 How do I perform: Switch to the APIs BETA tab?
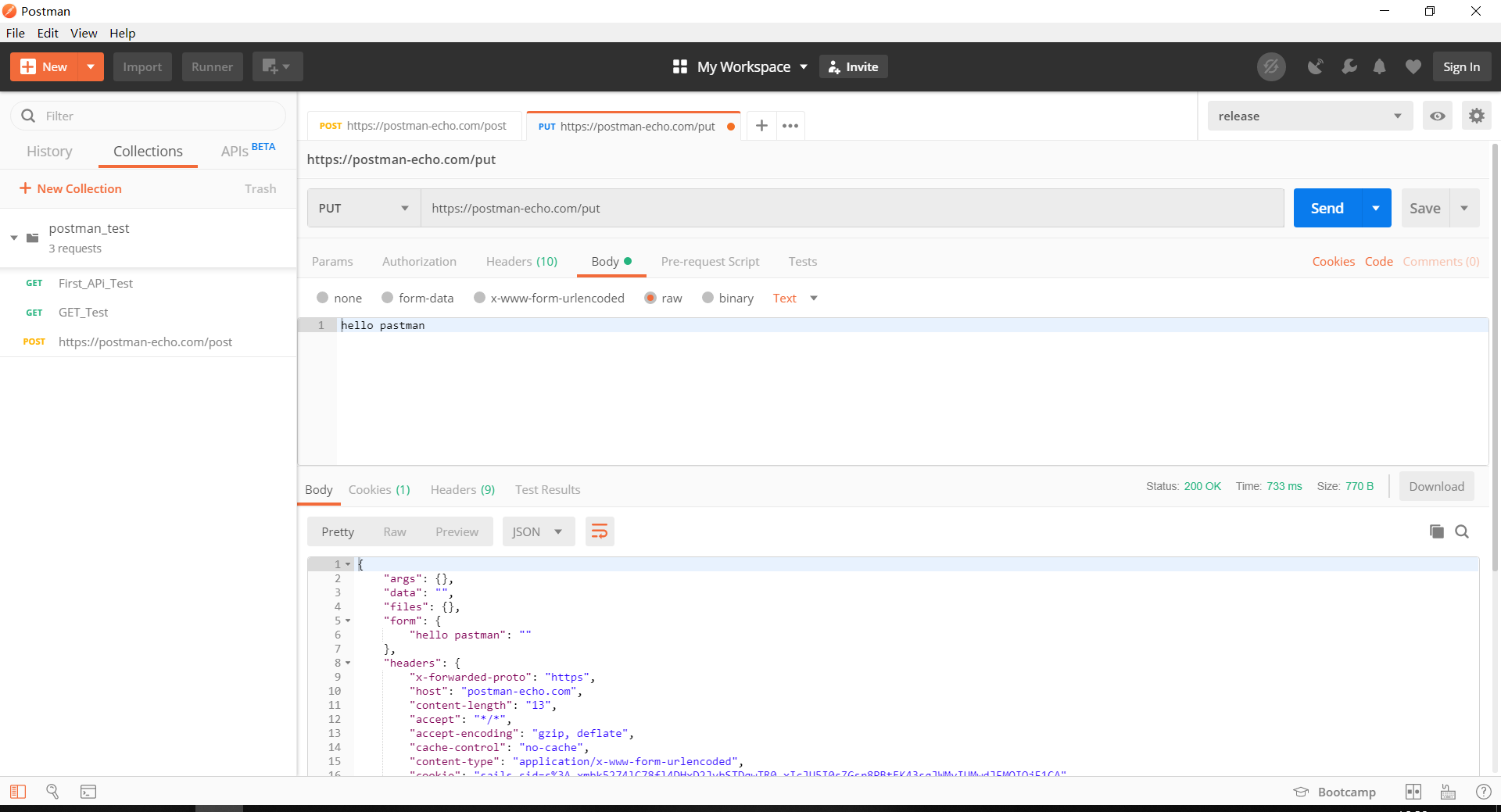click(248, 150)
